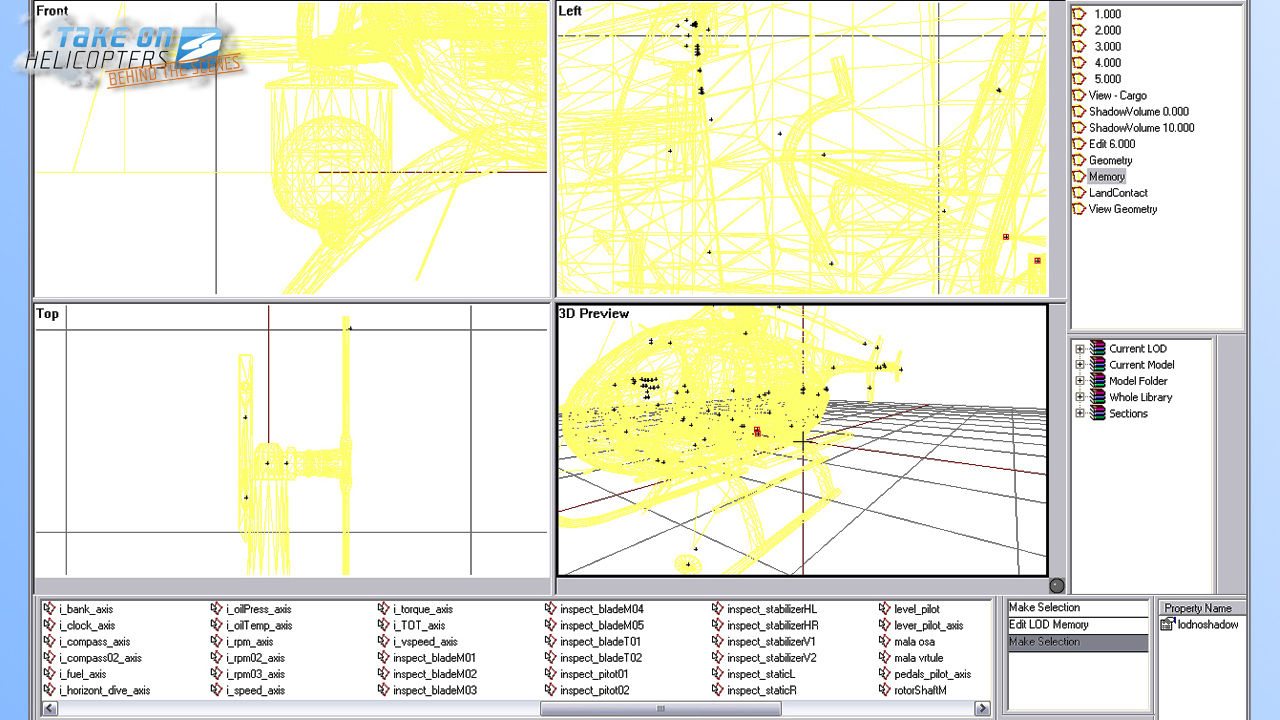
Task: Select the Sections tree label
Action: (x=1128, y=413)
